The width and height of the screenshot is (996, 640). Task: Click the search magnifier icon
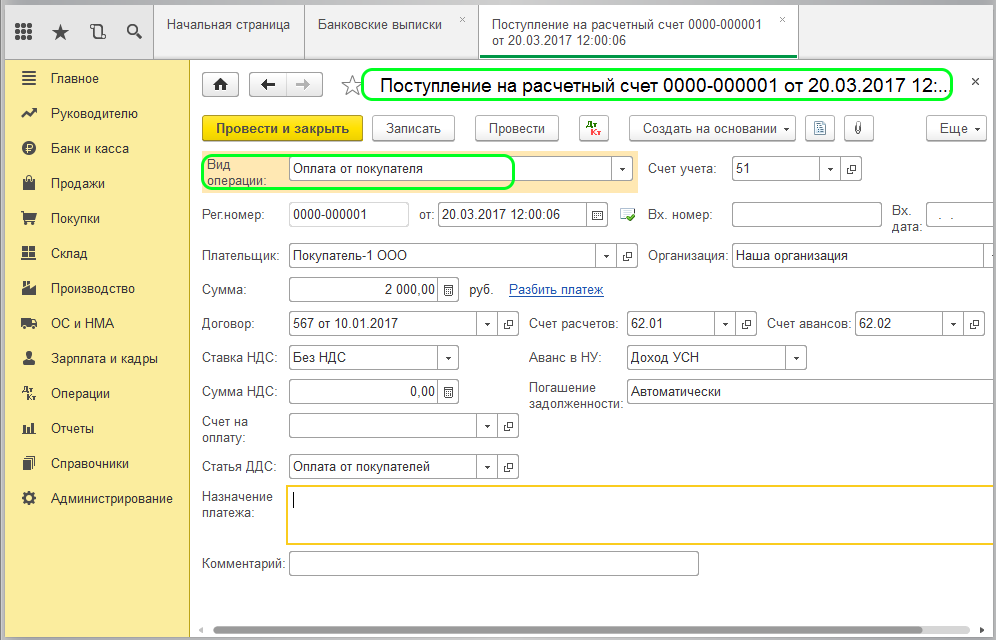coord(133,32)
